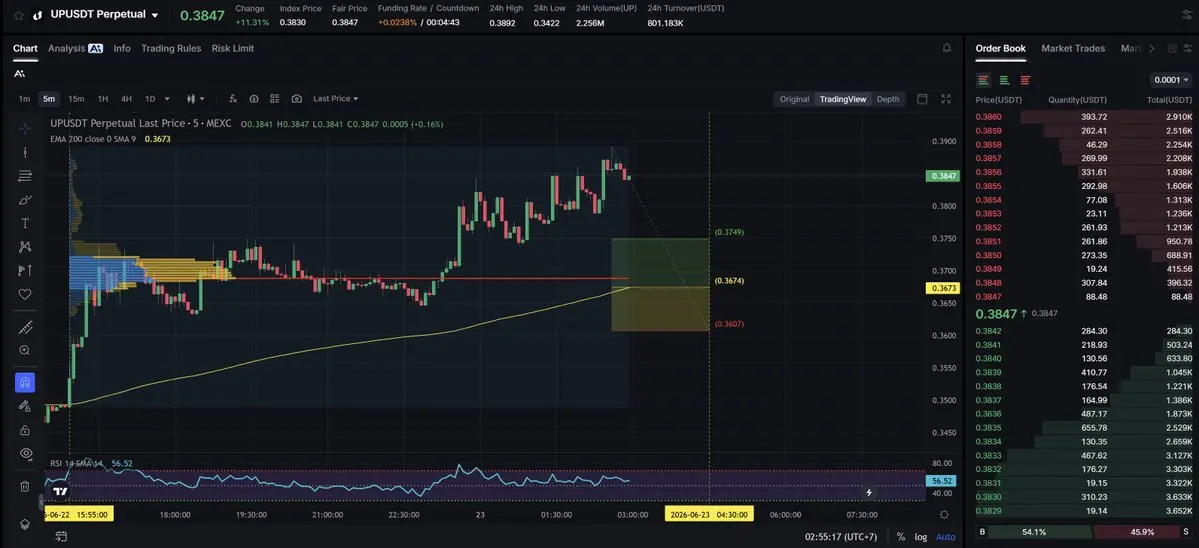Remove all drawings with the trash icon
The height and width of the screenshot is (548, 1199).
tap(24, 486)
